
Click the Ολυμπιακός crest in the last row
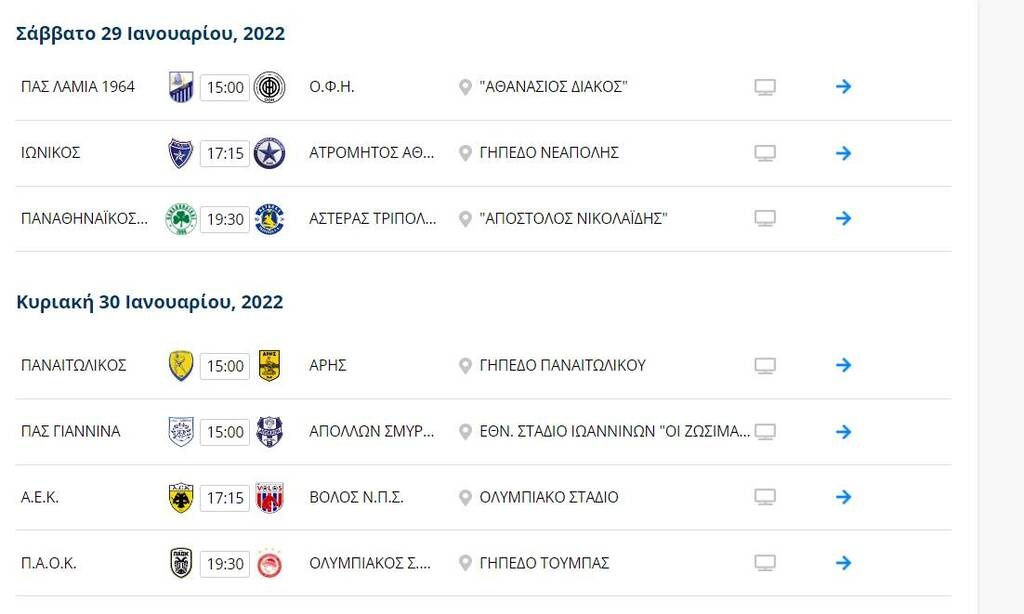click(x=268, y=563)
